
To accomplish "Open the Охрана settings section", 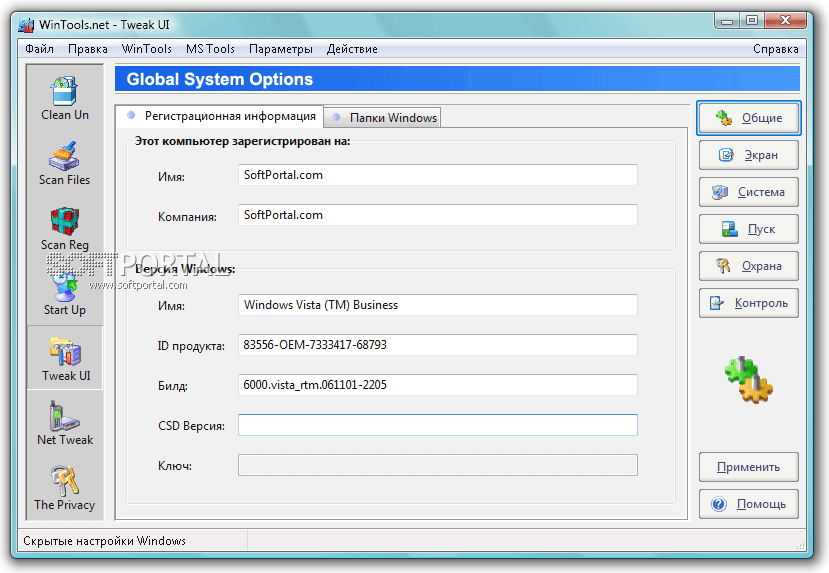I will 749,266.
